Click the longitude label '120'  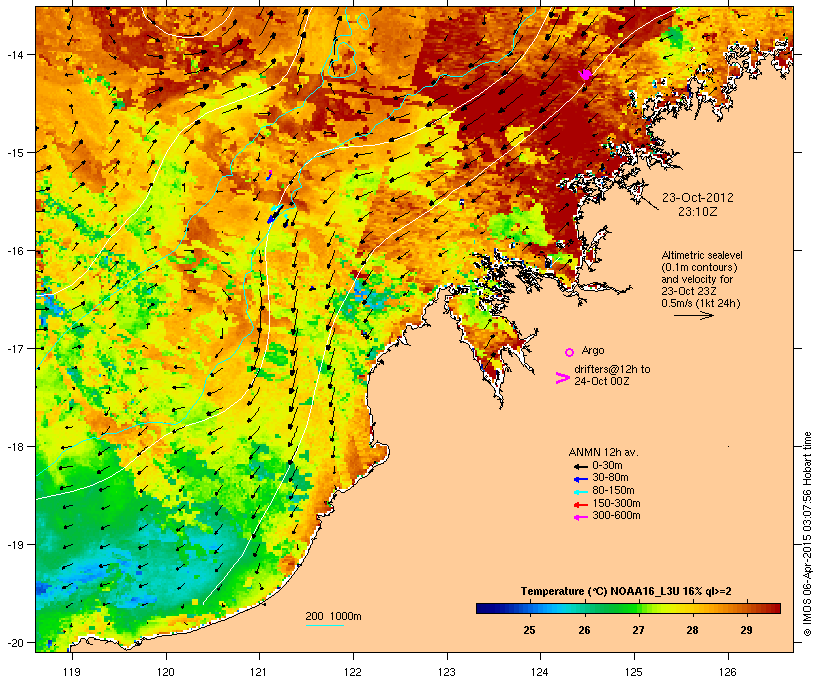pos(166,672)
